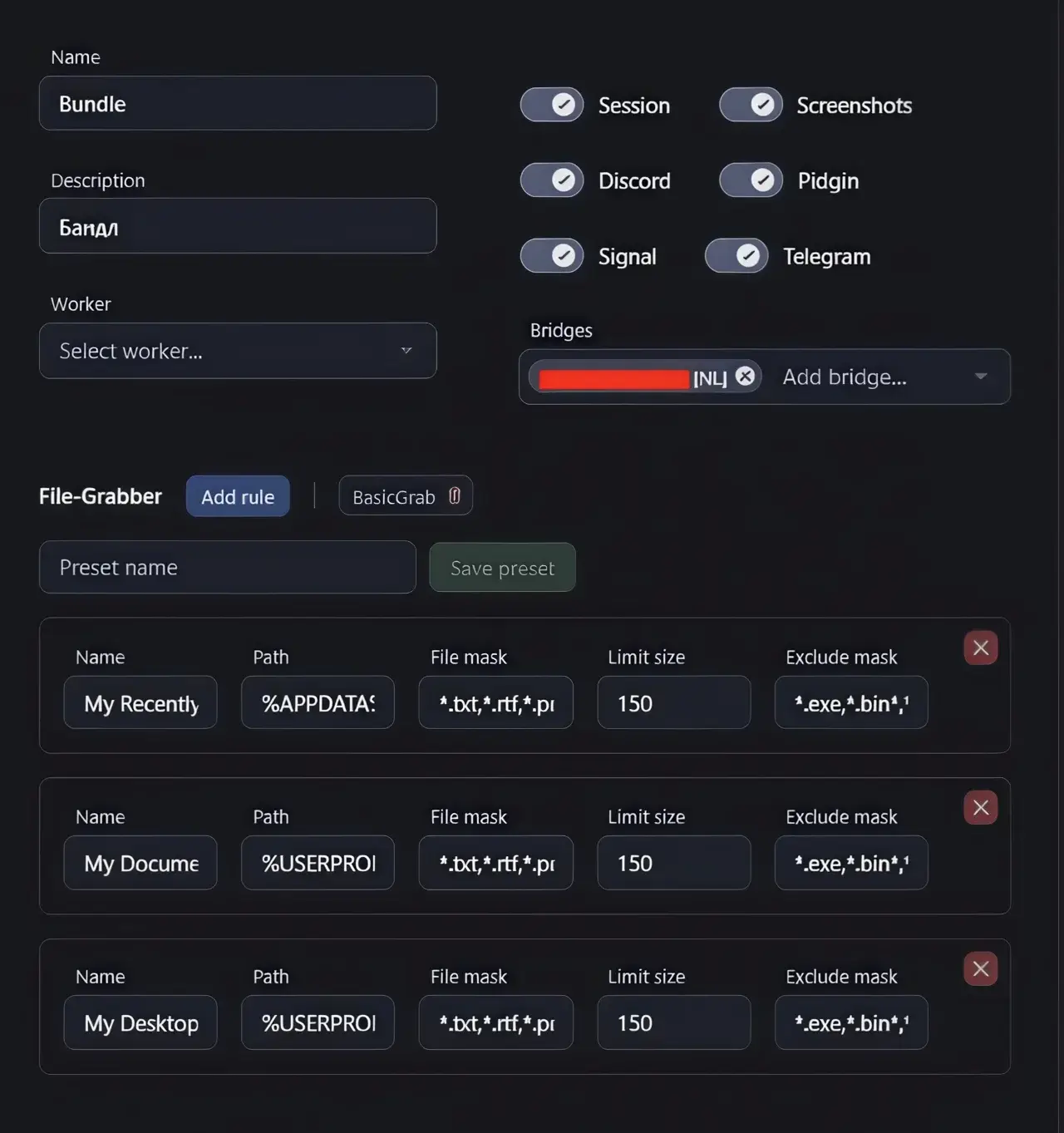Delete the My Recently rule with red X
1064x1133 pixels.
pyautogui.click(x=980, y=648)
